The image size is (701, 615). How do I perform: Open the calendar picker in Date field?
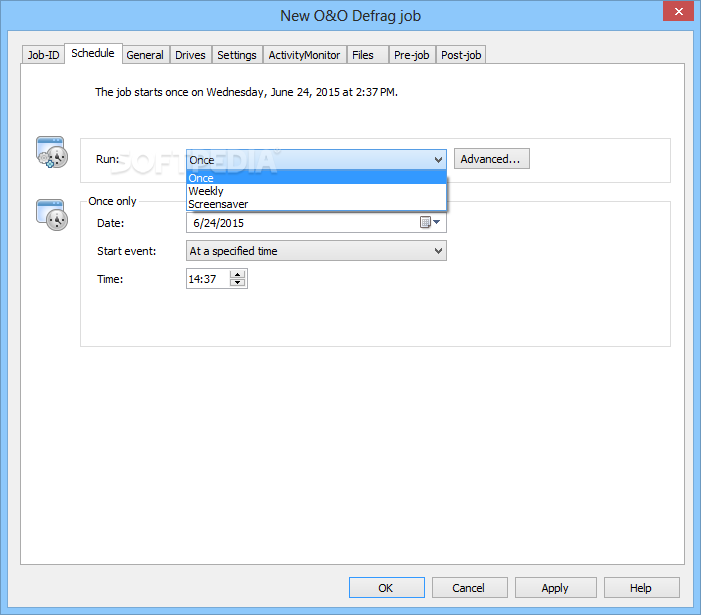coord(430,222)
